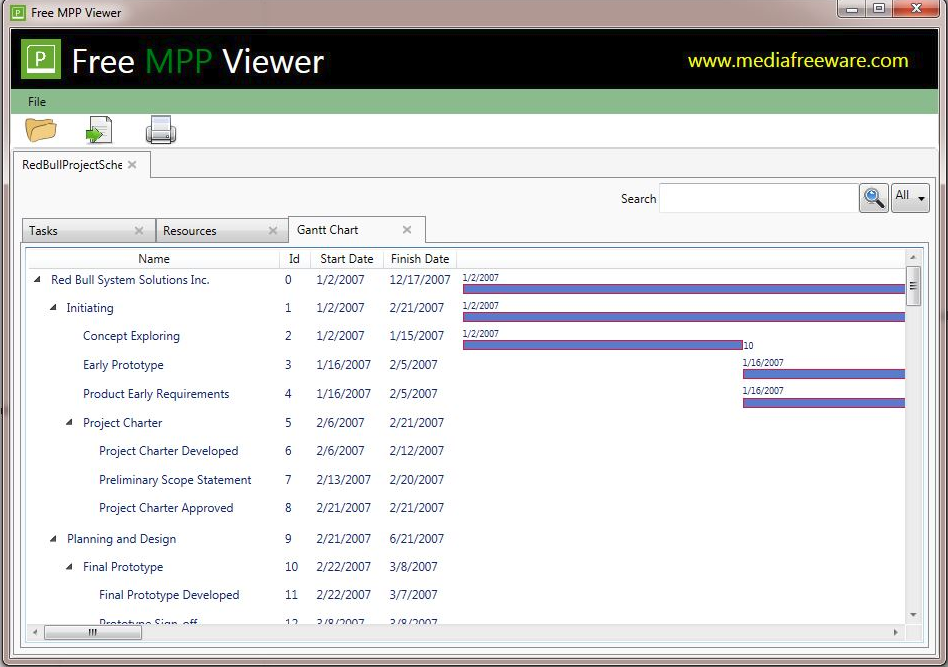Click the printer icon
Viewport: 948px width, 667px height.
[x=161, y=129]
